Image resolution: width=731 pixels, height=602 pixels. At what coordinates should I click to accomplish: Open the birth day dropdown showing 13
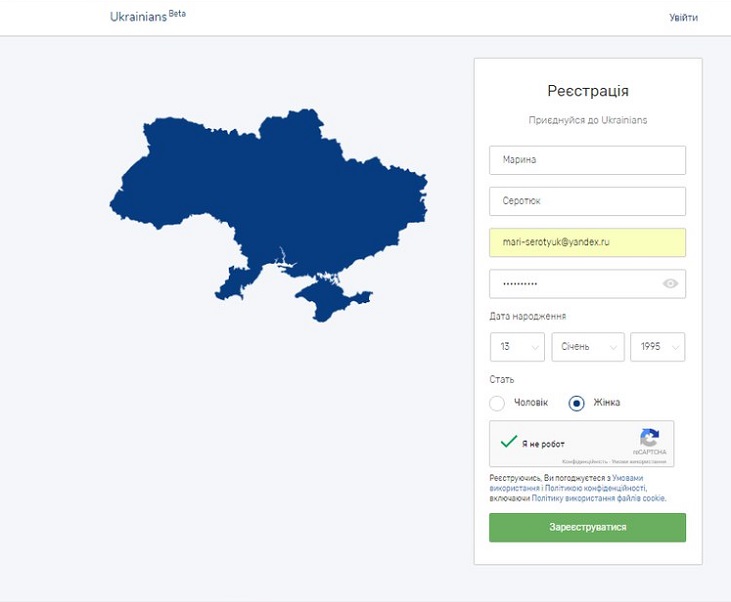(517, 347)
